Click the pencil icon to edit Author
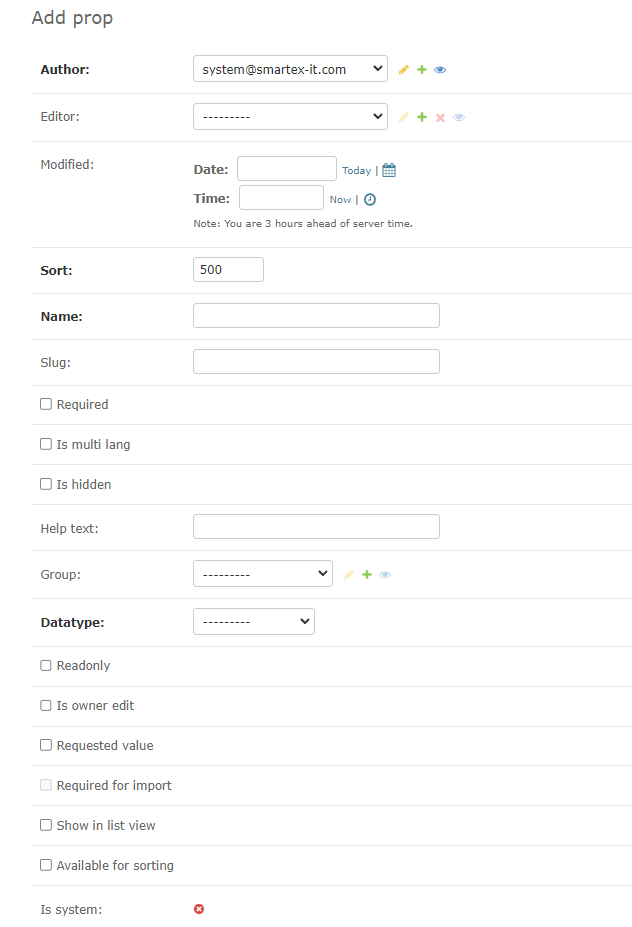 coord(404,70)
